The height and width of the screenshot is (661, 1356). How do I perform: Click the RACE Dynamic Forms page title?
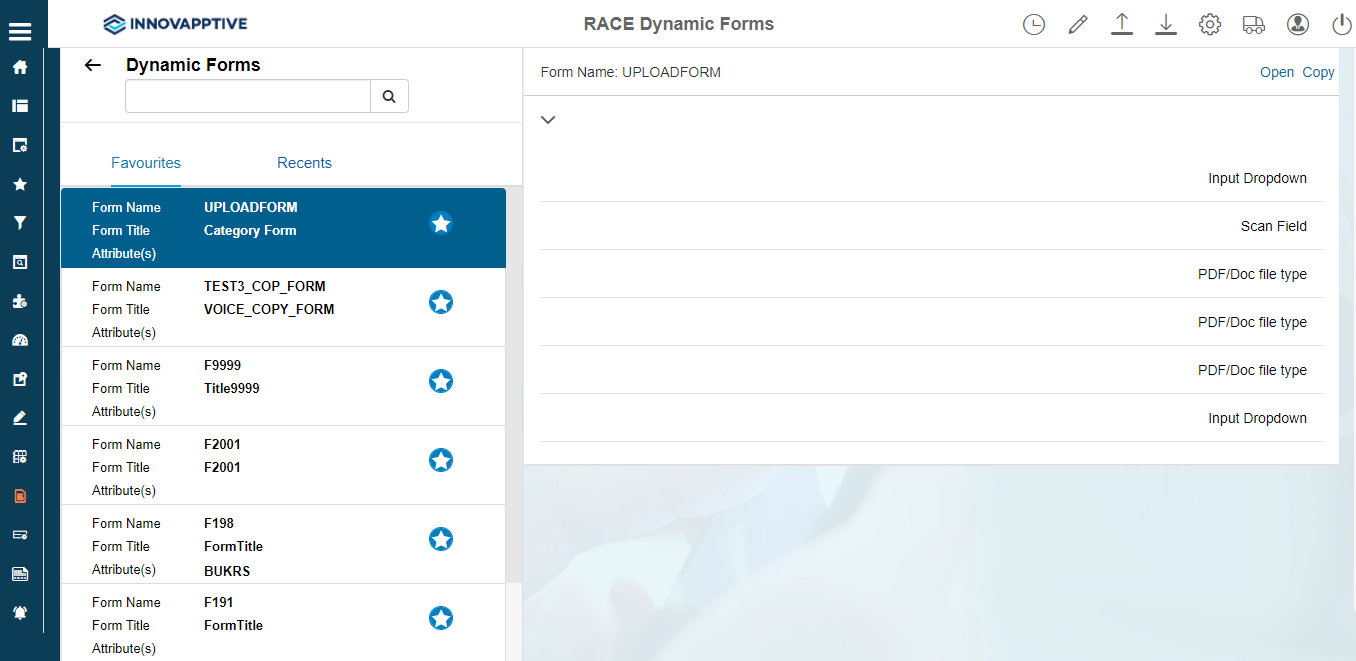[679, 24]
